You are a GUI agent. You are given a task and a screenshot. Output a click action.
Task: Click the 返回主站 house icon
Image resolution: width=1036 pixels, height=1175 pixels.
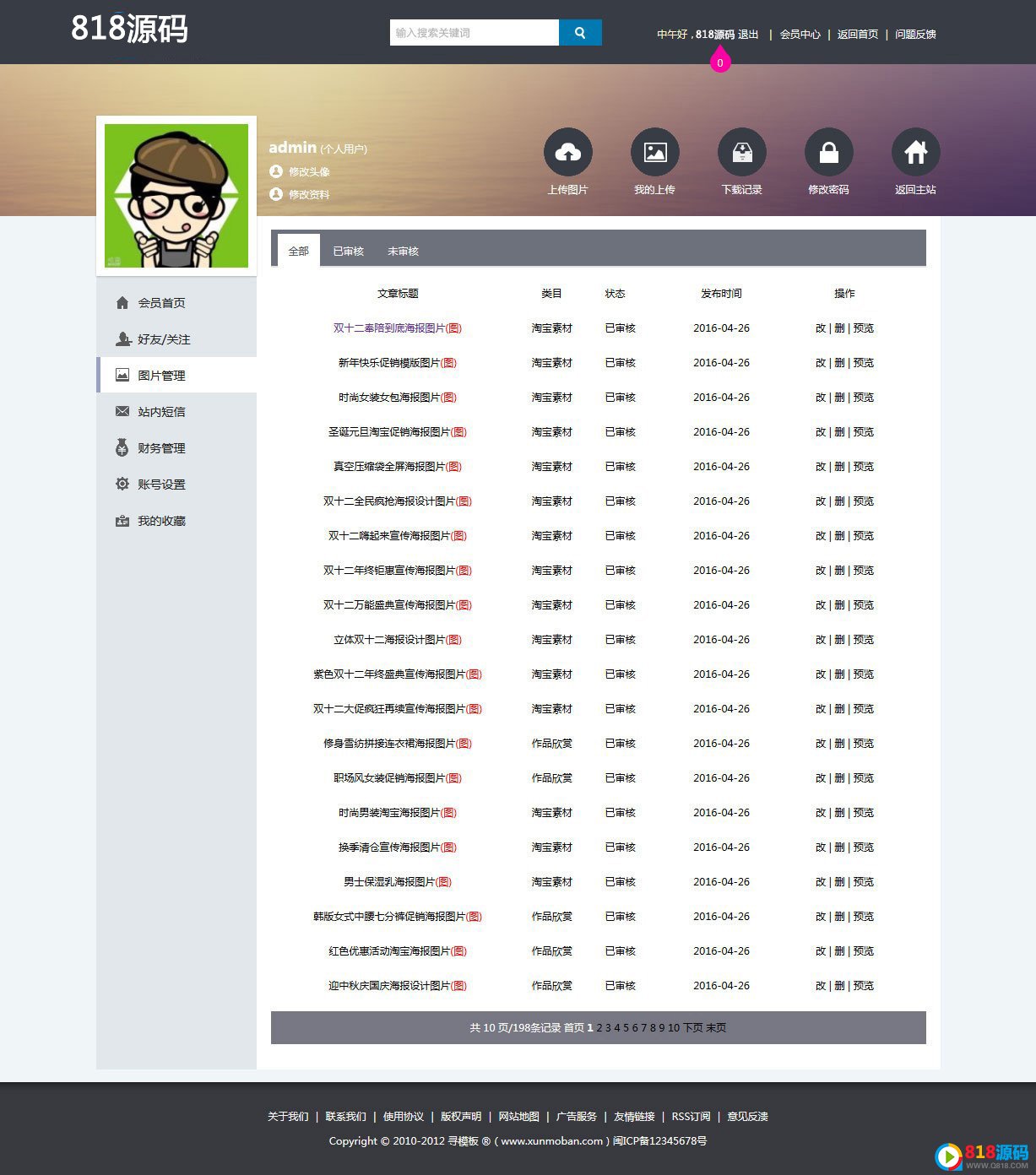click(916, 152)
